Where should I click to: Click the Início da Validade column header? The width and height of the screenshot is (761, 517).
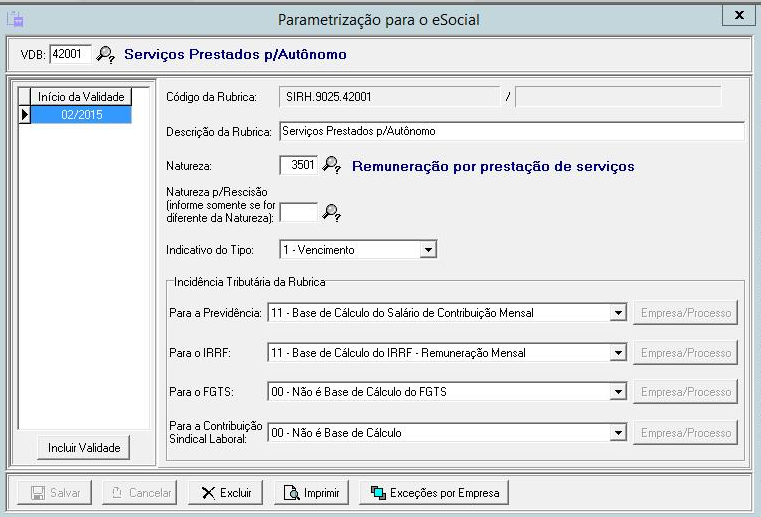[81, 97]
